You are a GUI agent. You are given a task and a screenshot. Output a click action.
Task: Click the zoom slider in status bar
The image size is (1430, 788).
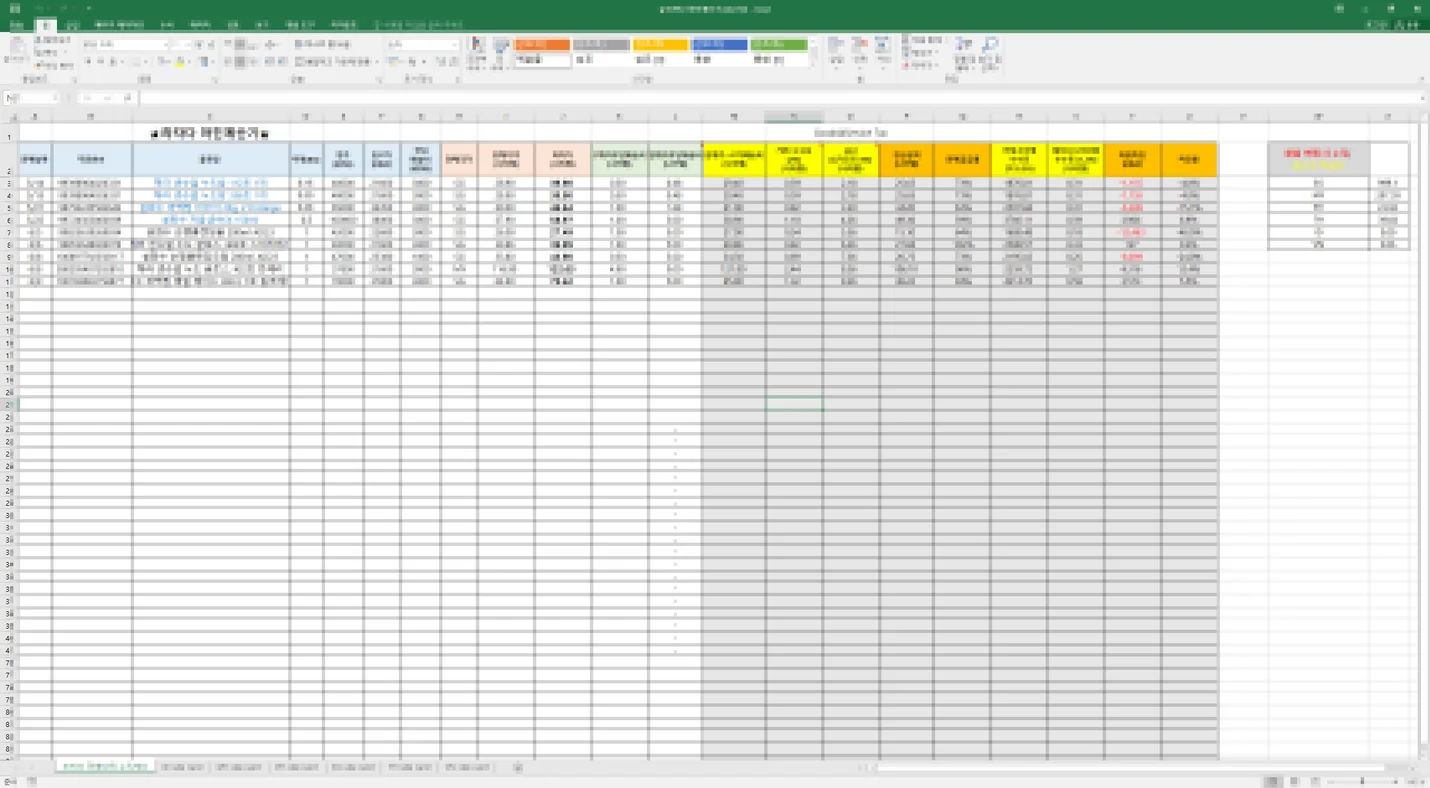click(x=1361, y=781)
